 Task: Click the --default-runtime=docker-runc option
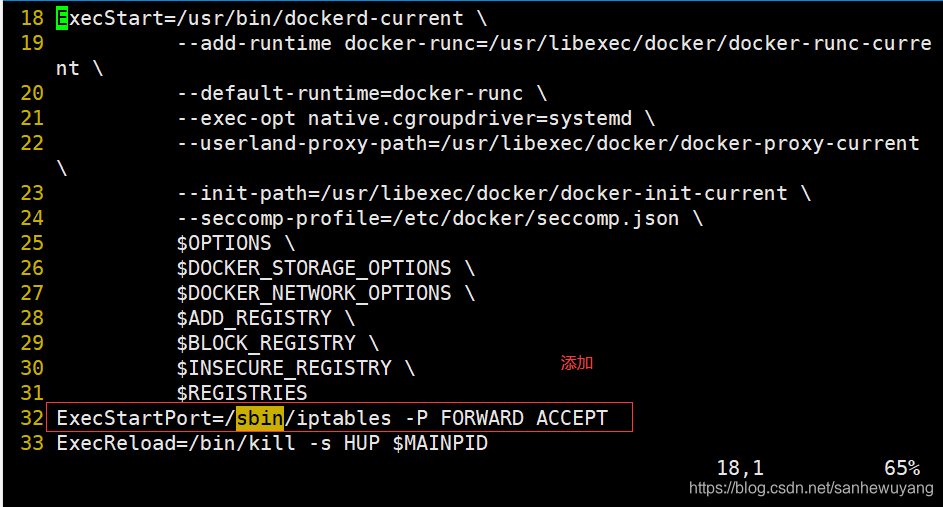click(x=350, y=93)
